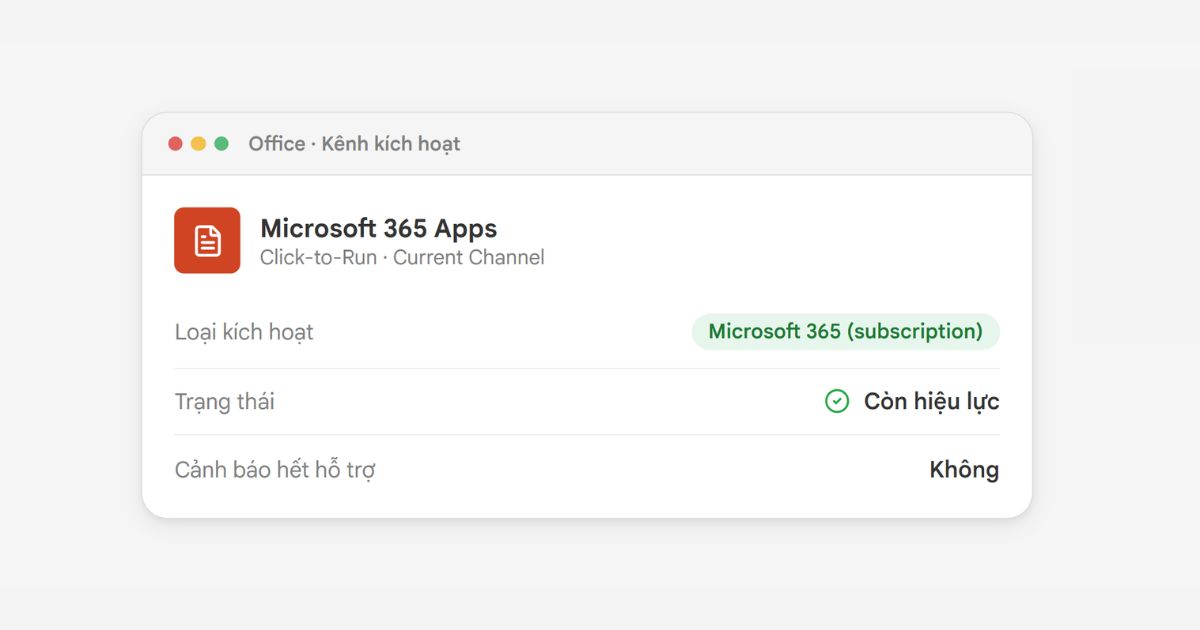Screen dimensions: 1200x630
Task: Click the Loại kích hoạt label
Action: pyautogui.click(x=244, y=332)
